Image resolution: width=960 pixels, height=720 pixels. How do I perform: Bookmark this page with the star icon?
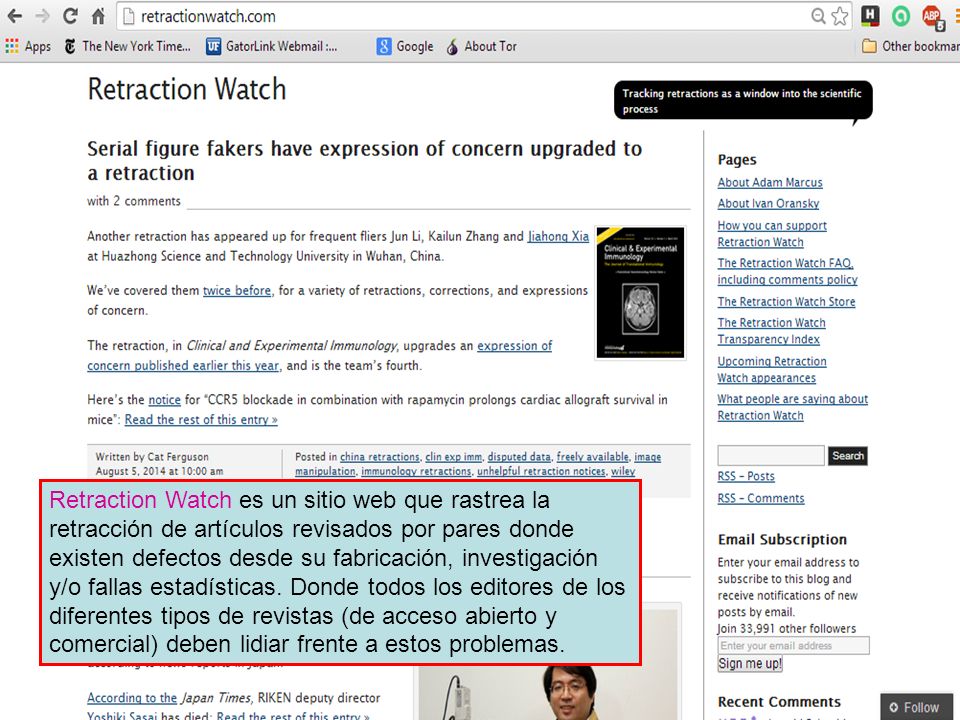(840, 17)
